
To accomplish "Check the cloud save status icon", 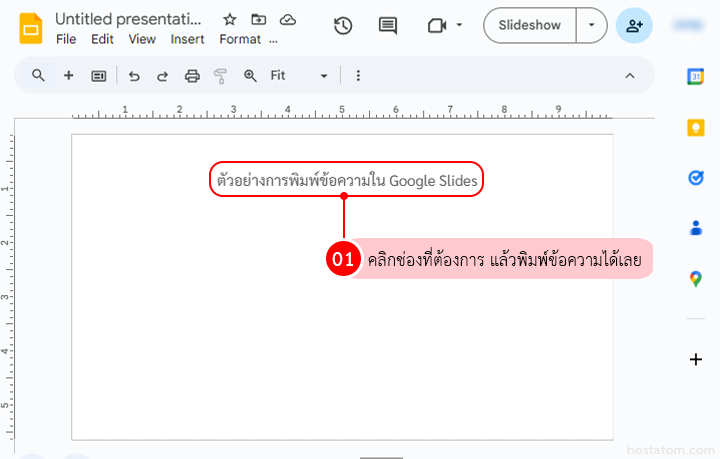I will pyautogui.click(x=288, y=19).
